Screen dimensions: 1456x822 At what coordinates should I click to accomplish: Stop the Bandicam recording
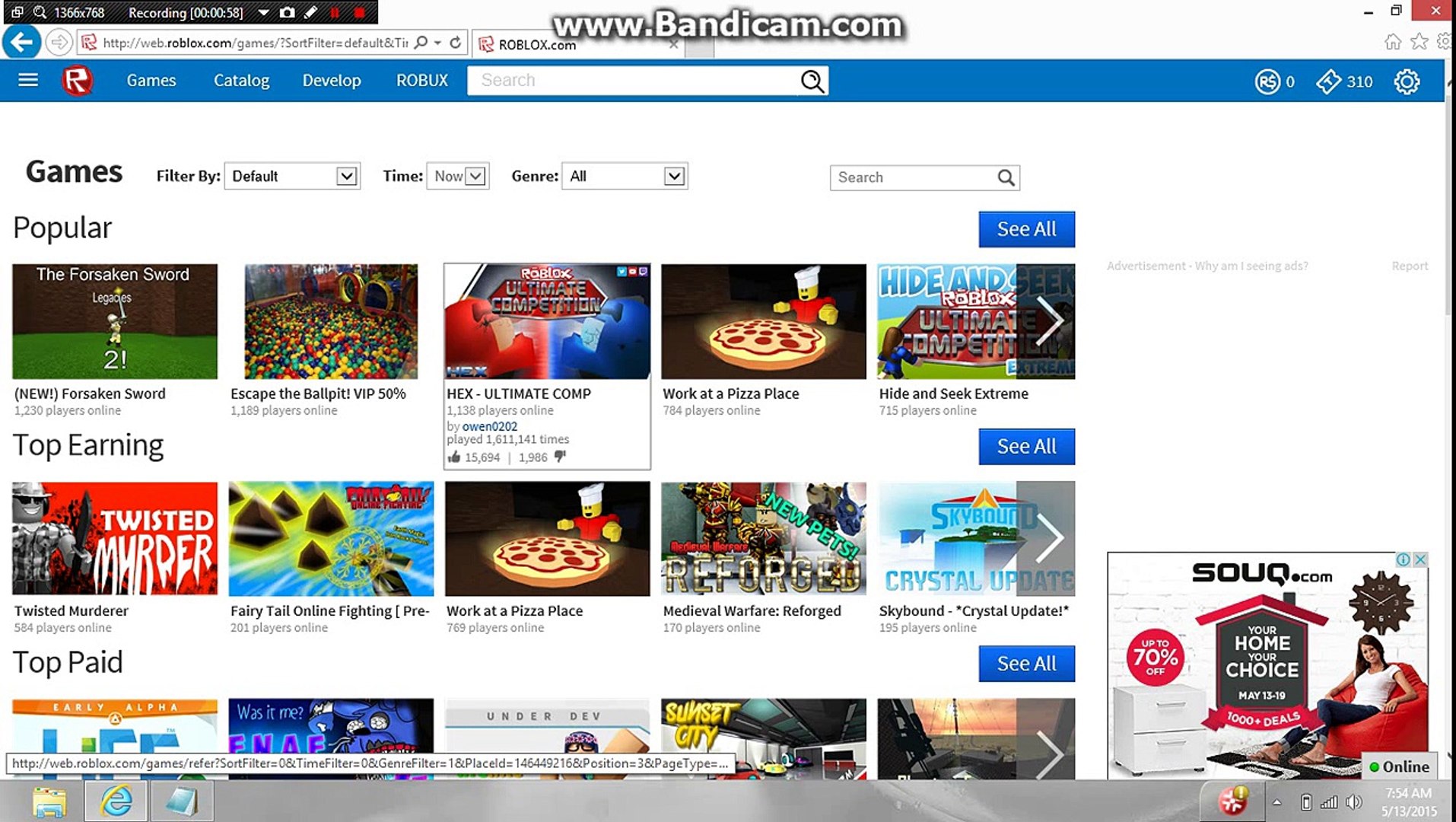360,12
